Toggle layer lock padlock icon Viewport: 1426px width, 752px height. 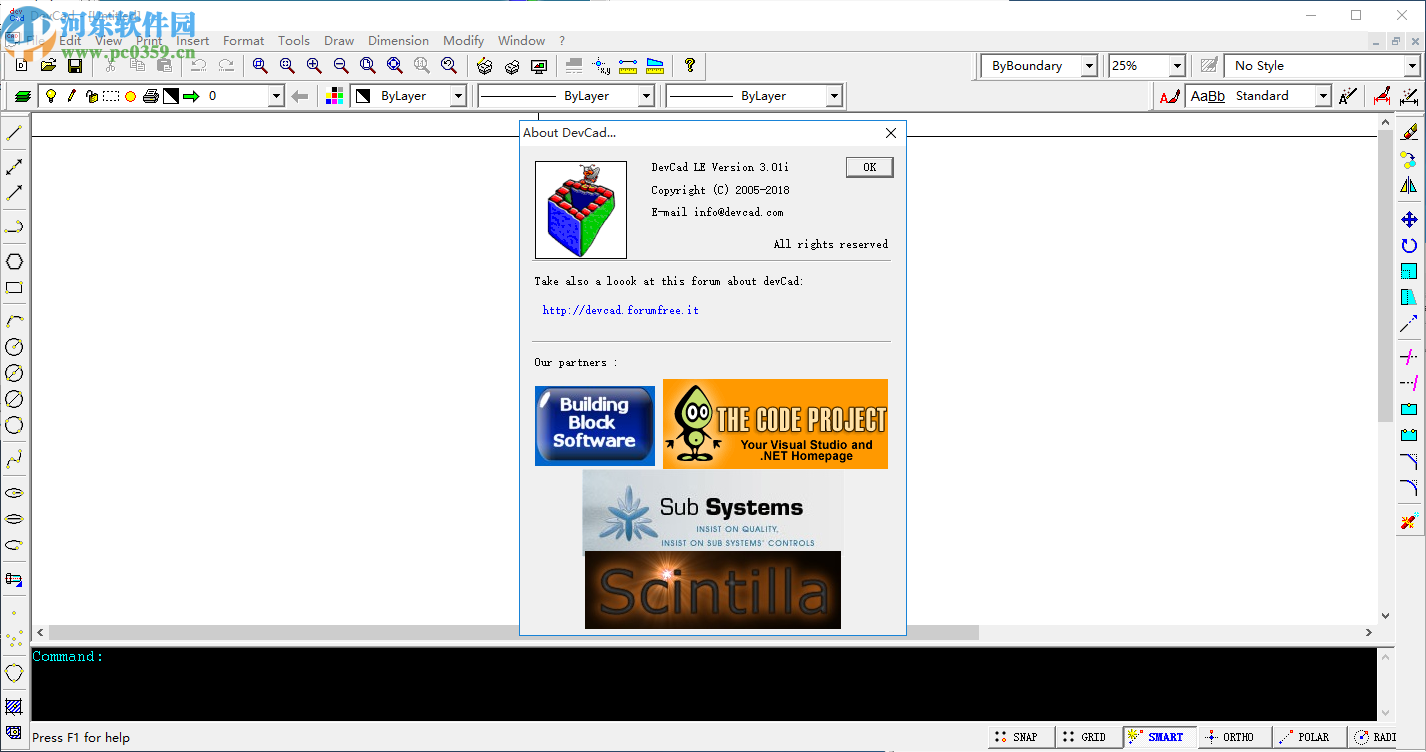tap(91, 96)
